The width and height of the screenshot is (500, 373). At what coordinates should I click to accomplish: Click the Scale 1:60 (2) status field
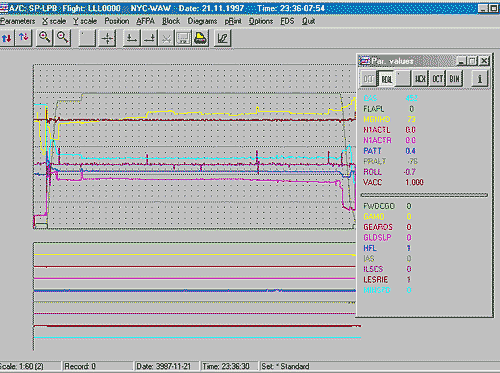[x=30, y=366]
